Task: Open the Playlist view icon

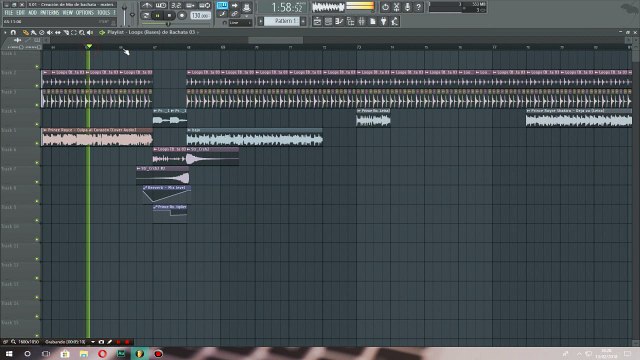Action: [317, 21]
